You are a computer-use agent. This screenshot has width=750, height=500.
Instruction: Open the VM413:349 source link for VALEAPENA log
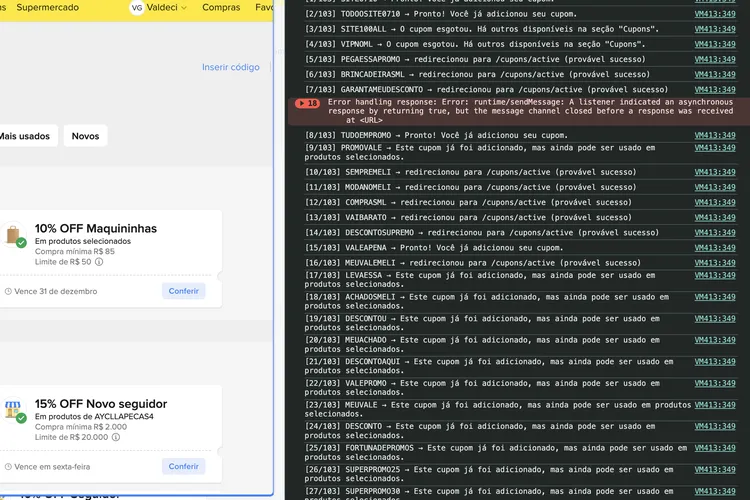point(715,248)
